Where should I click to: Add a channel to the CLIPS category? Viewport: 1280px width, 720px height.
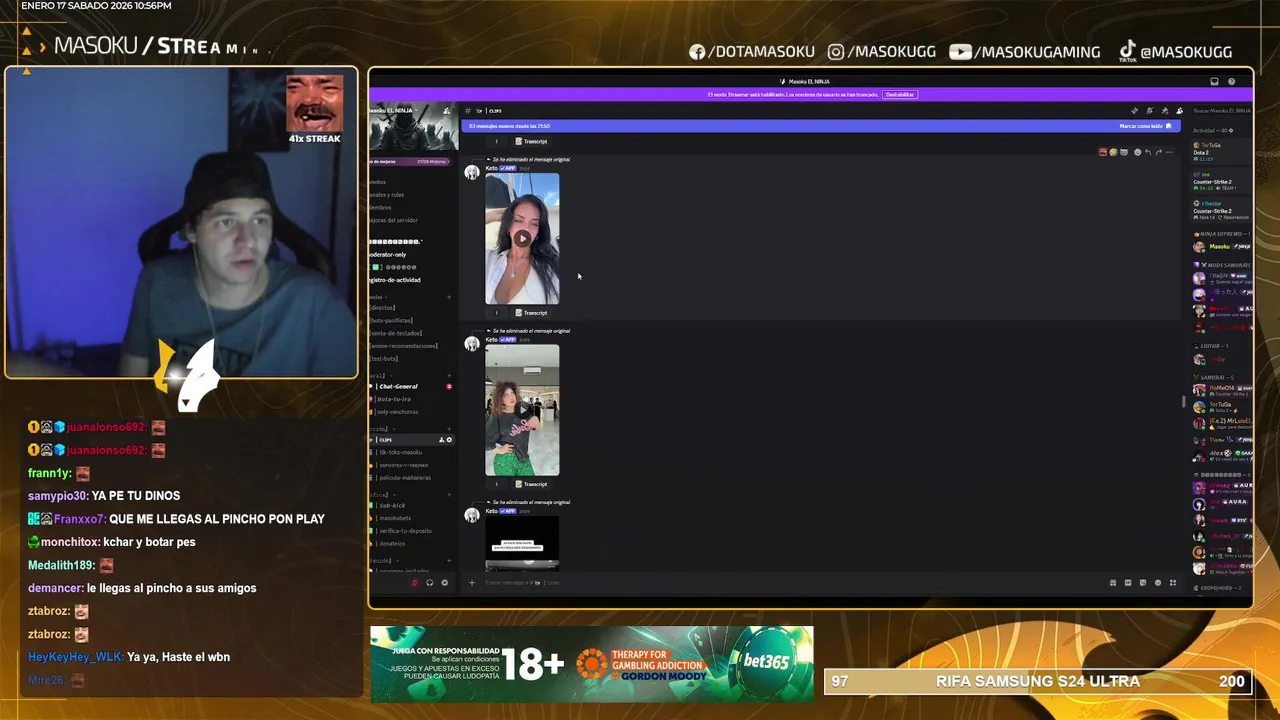(449, 429)
